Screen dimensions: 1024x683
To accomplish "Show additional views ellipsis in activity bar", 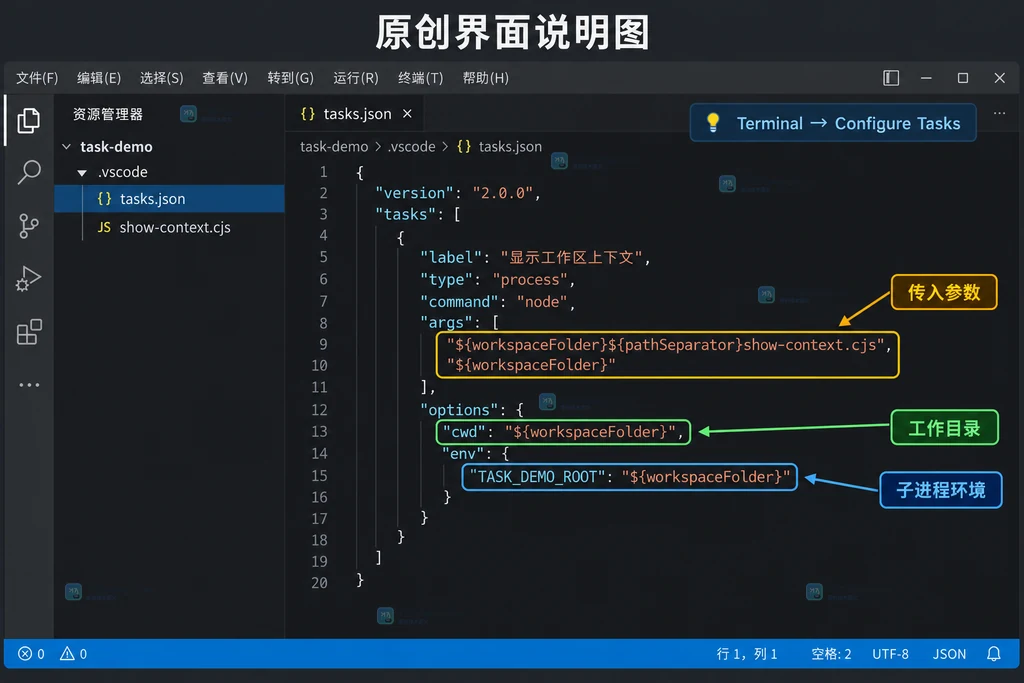I will (29, 385).
